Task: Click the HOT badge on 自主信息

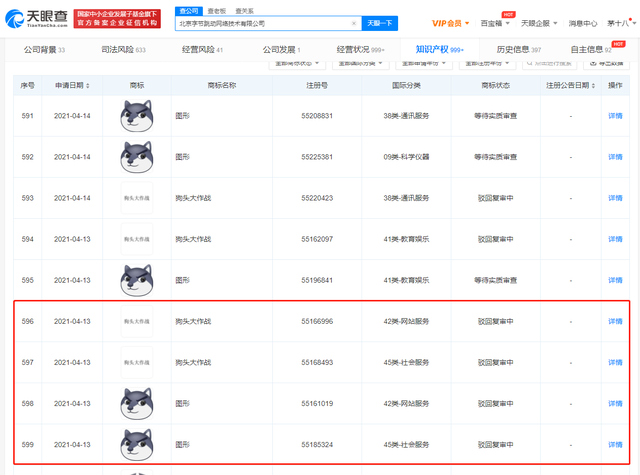Action: (618, 44)
